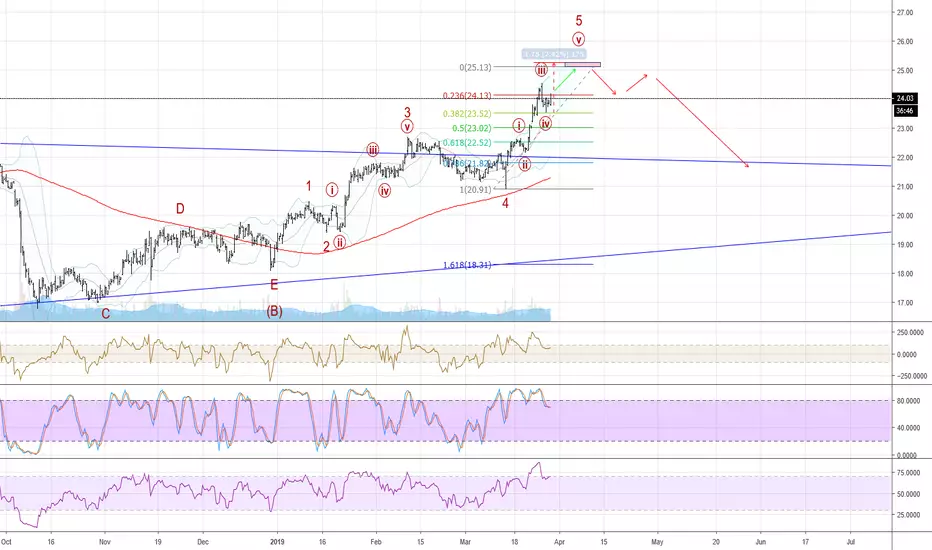Click the 36:46 bar countdown tag

pos(905,111)
